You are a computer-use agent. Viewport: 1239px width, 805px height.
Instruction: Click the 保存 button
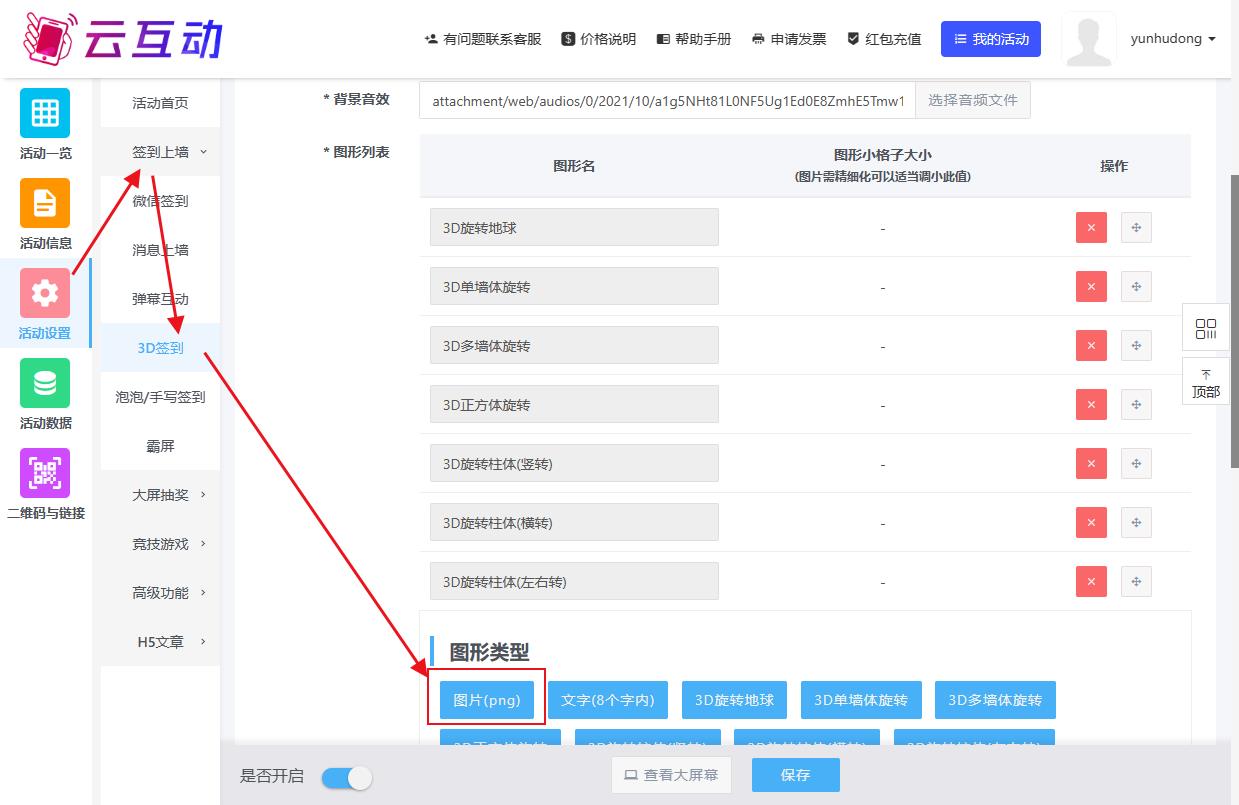pyautogui.click(x=795, y=775)
